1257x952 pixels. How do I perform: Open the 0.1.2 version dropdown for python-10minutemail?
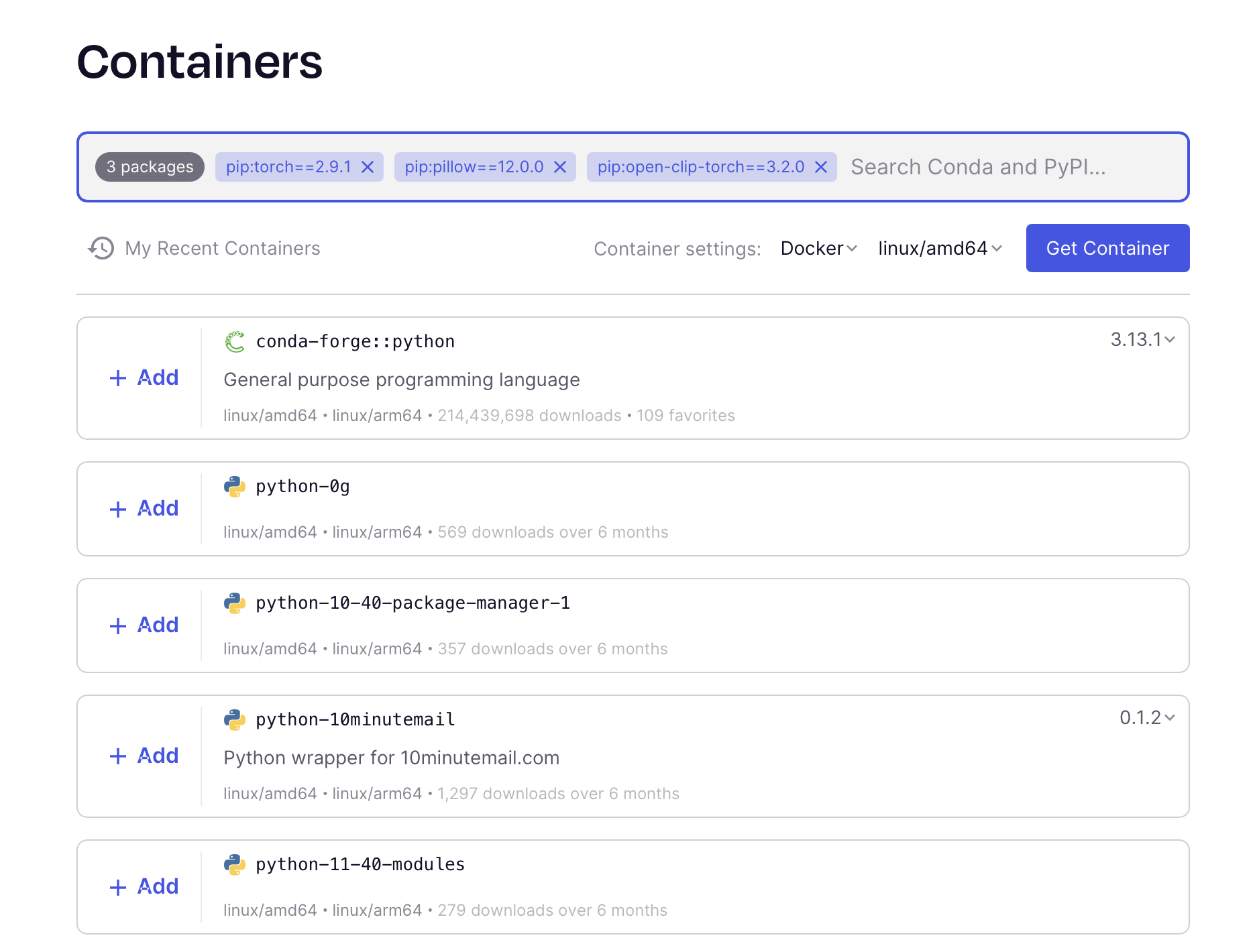click(1144, 717)
